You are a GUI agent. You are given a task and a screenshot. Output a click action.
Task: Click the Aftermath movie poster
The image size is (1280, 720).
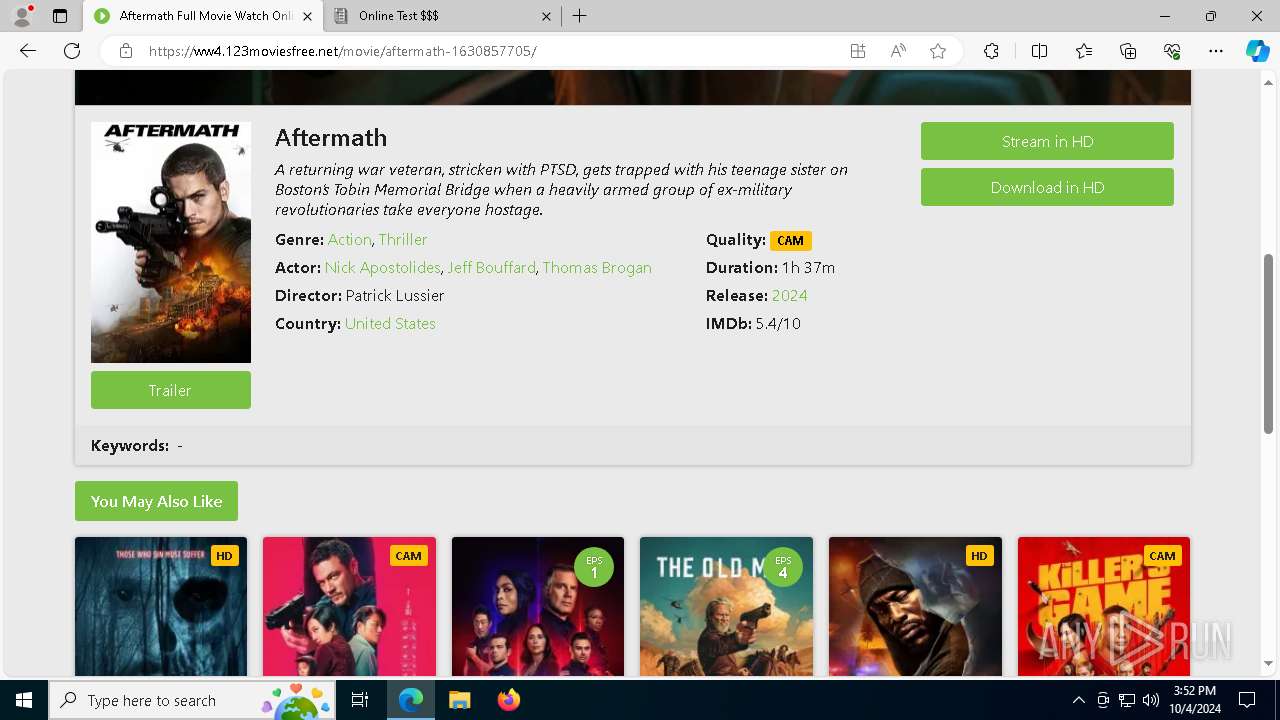click(x=171, y=242)
